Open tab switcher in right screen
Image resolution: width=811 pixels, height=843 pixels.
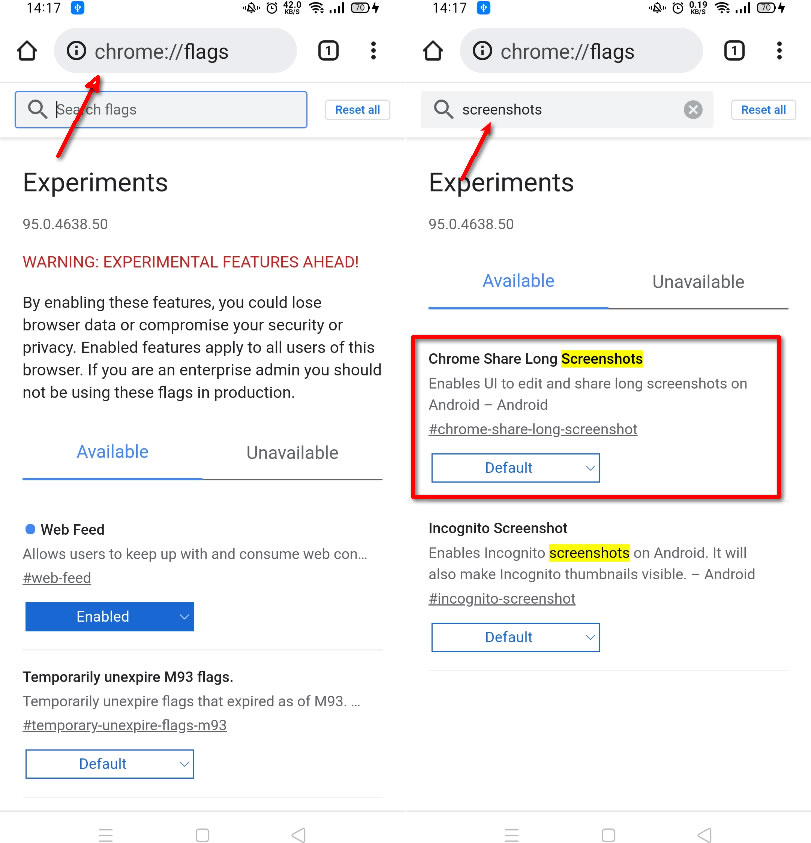tap(735, 51)
